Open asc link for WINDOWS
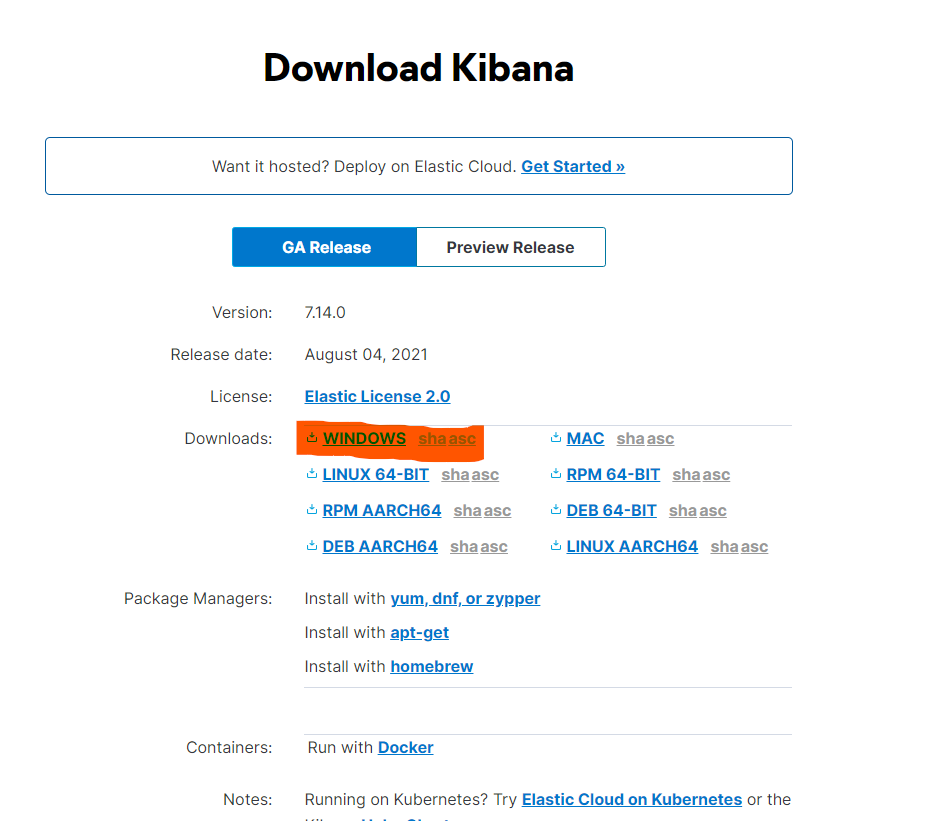This screenshot has width=951, height=821. pyautogui.click(x=462, y=438)
